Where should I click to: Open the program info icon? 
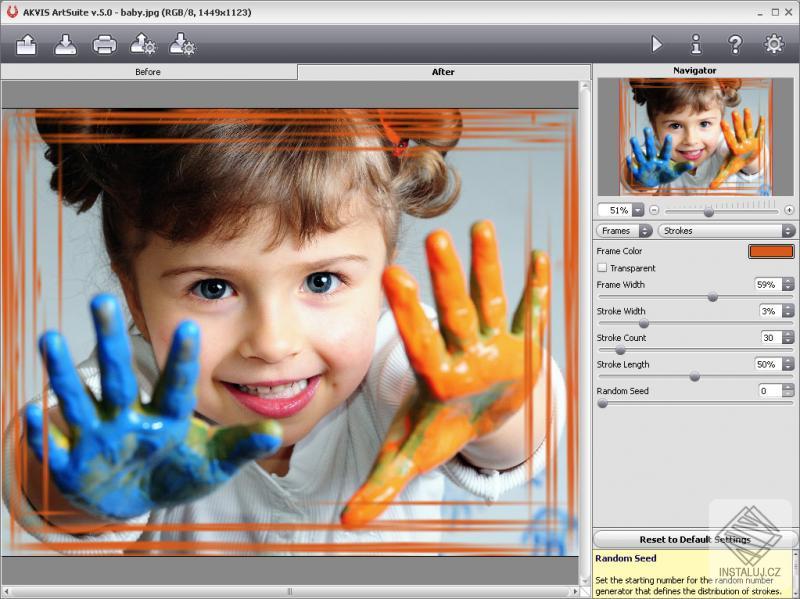696,44
